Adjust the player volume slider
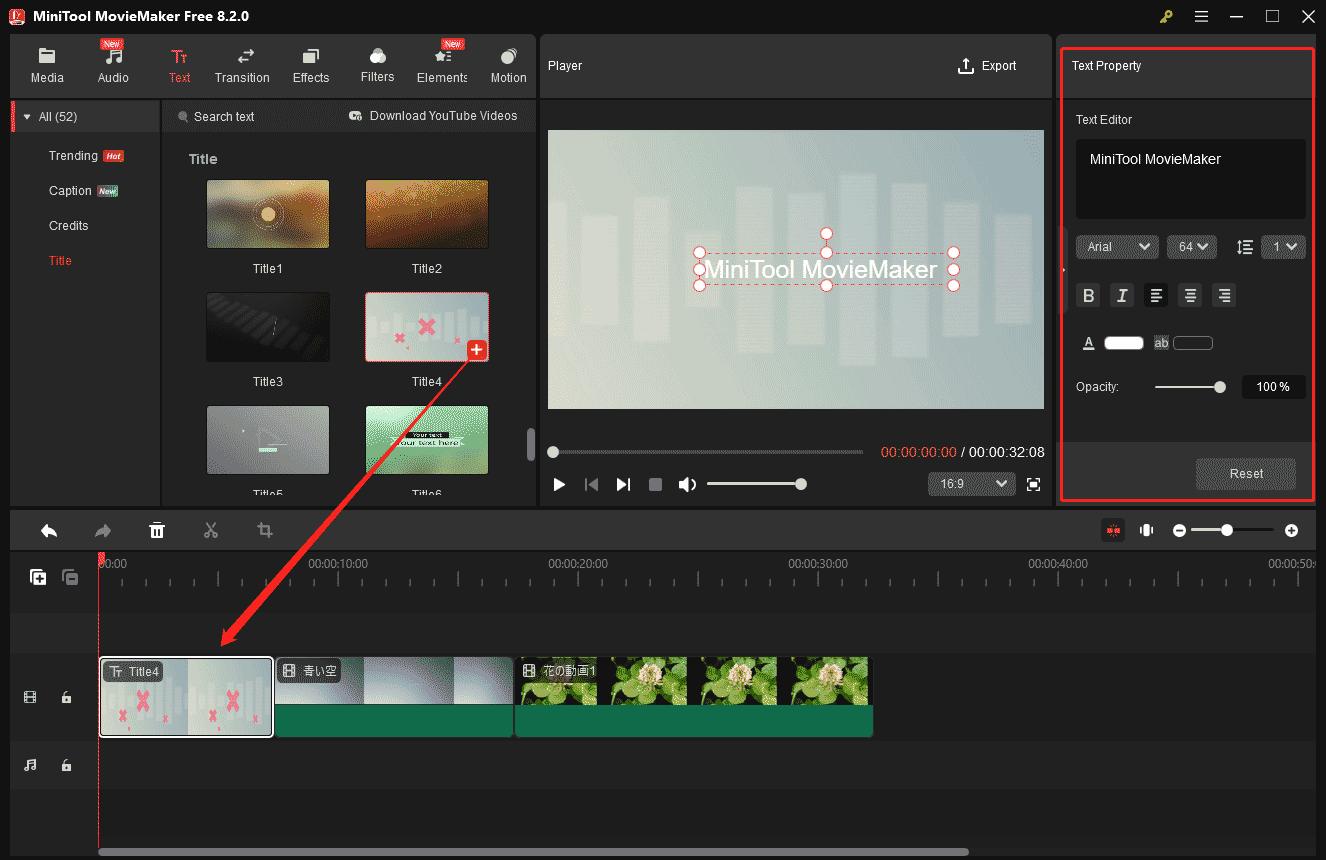 pos(756,484)
